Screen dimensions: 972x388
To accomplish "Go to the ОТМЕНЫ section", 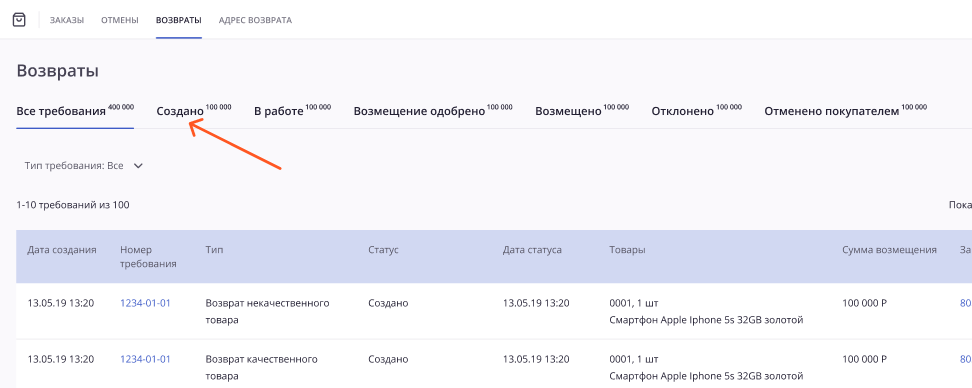I will pos(120,20).
